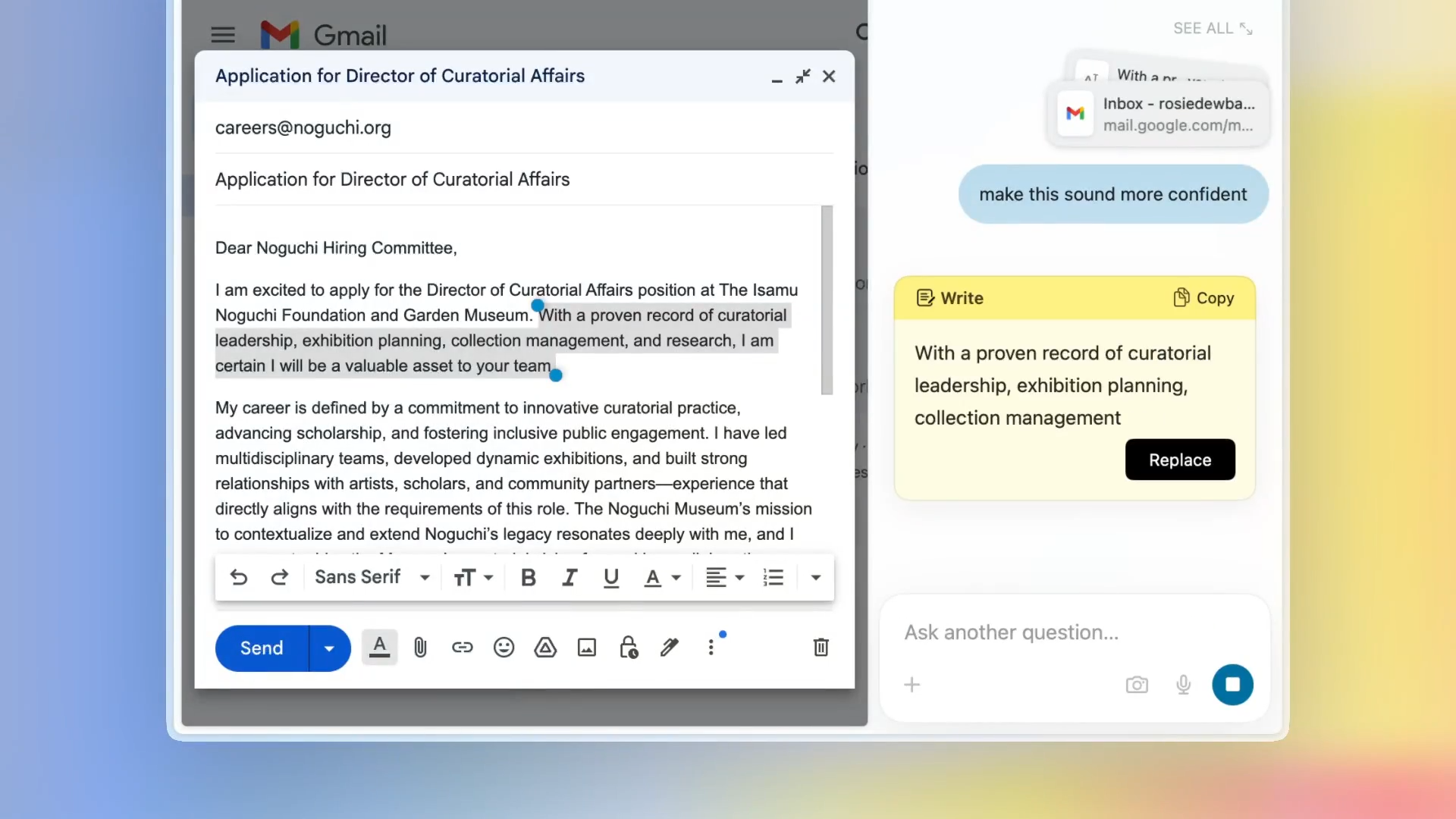Exit full-screen compose mode
The image size is (1456, 819).
tap(803, 77)
